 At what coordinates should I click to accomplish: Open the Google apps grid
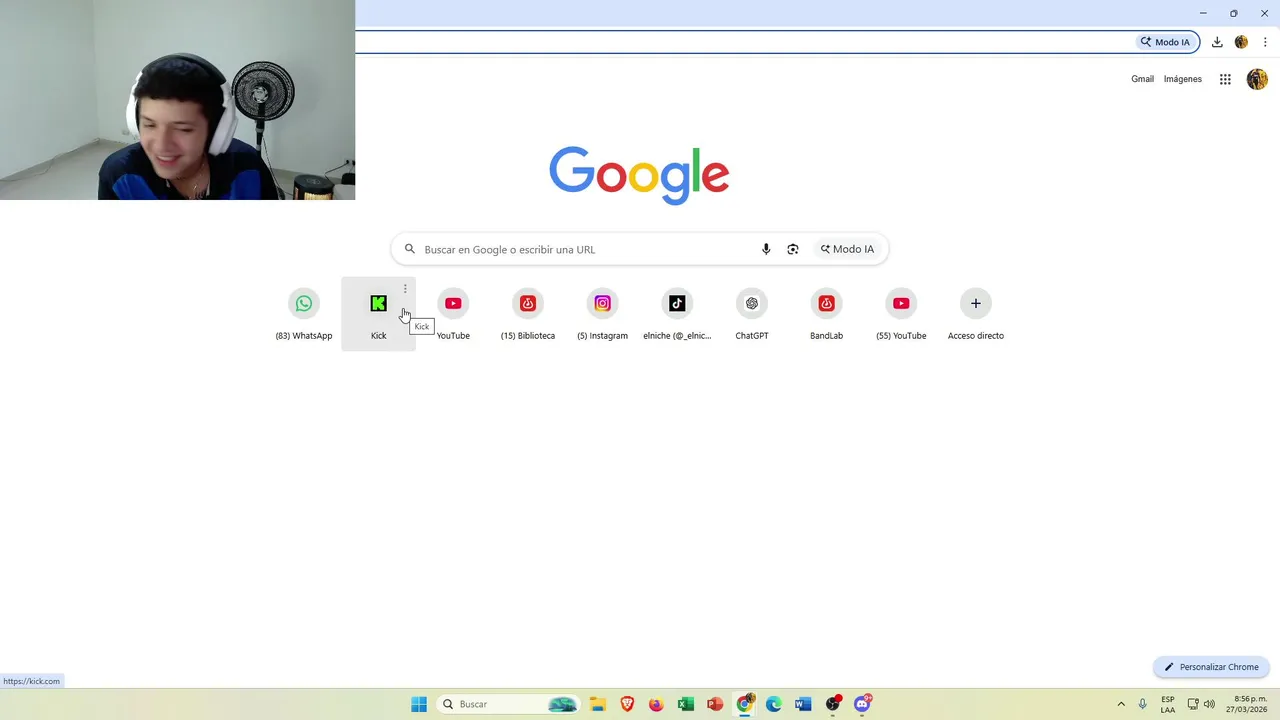(1225, 79)
